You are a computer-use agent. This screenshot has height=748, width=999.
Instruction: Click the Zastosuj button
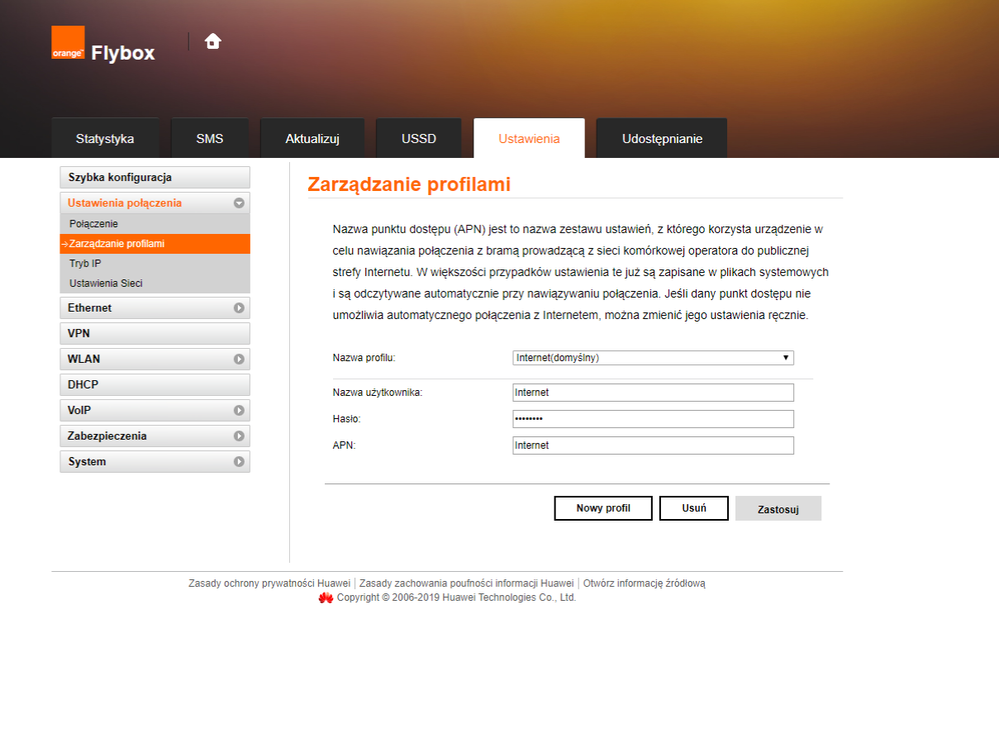[778, 509]
